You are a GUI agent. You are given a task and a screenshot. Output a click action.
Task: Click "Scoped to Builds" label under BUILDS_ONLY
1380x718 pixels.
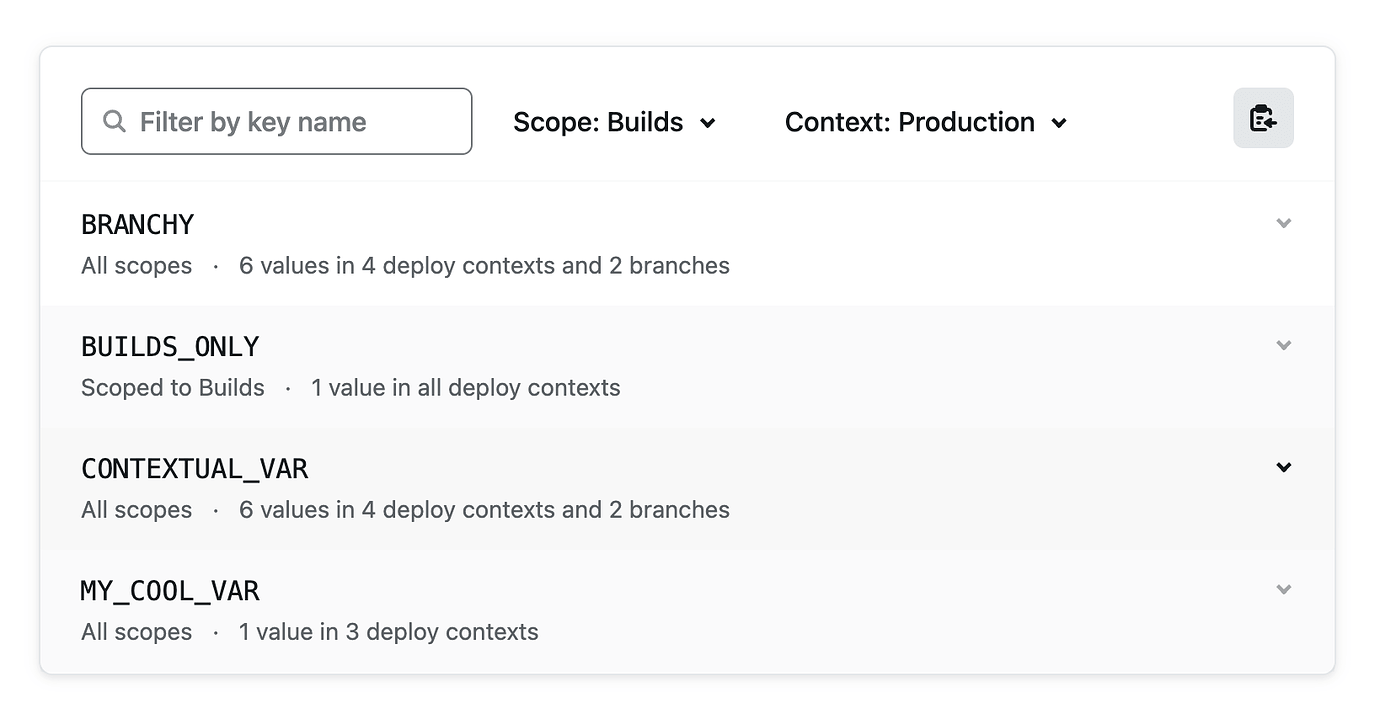pyautogui.click(x=172, y=388)
